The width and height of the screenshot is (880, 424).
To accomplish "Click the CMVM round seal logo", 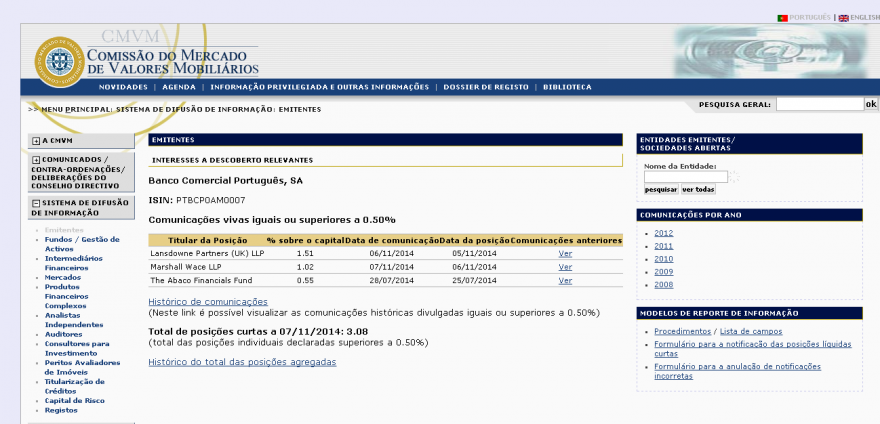I will click(59, 62).
